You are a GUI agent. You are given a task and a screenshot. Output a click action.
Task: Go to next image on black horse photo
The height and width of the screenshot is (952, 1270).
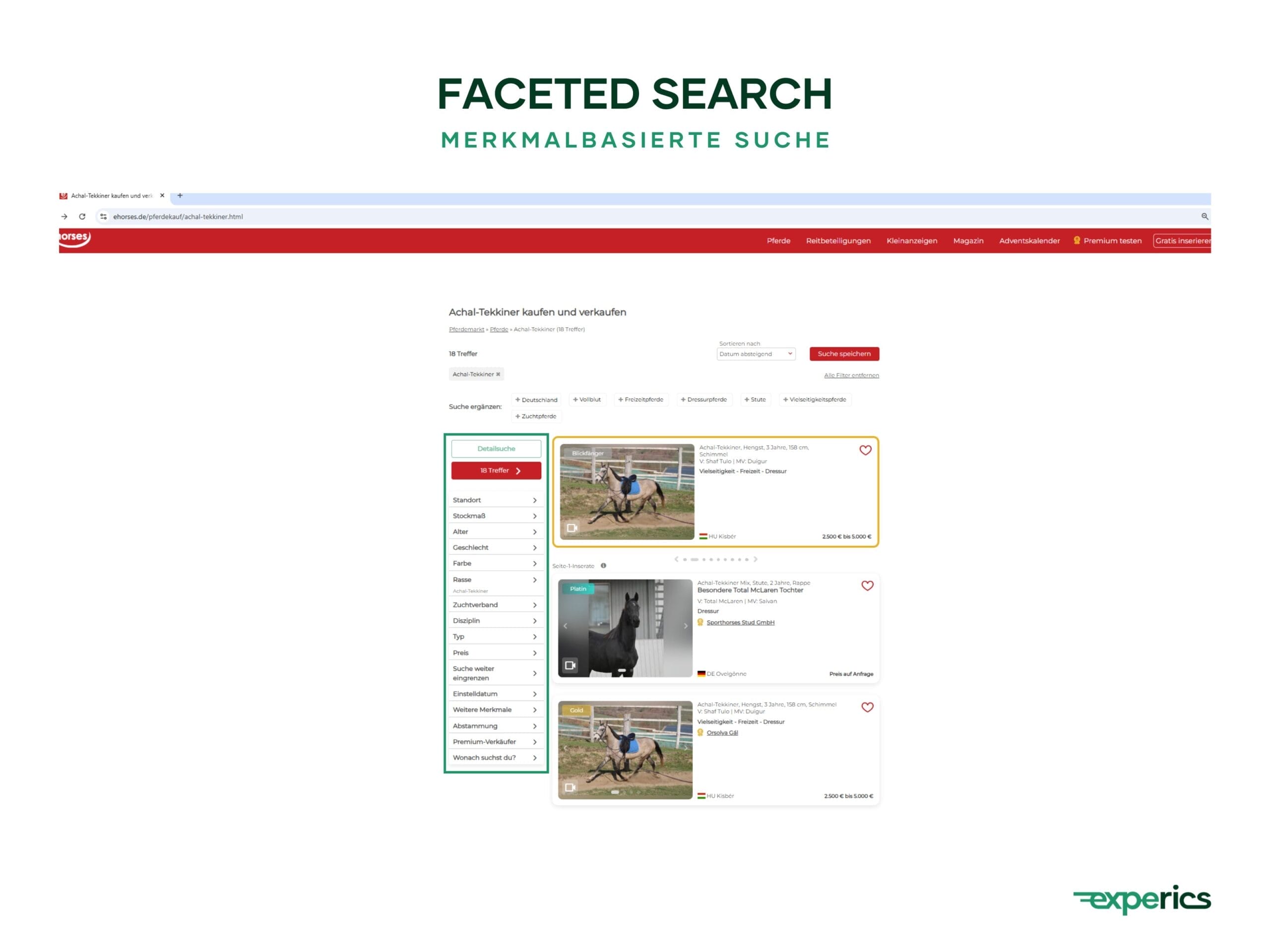pos(686,626)
